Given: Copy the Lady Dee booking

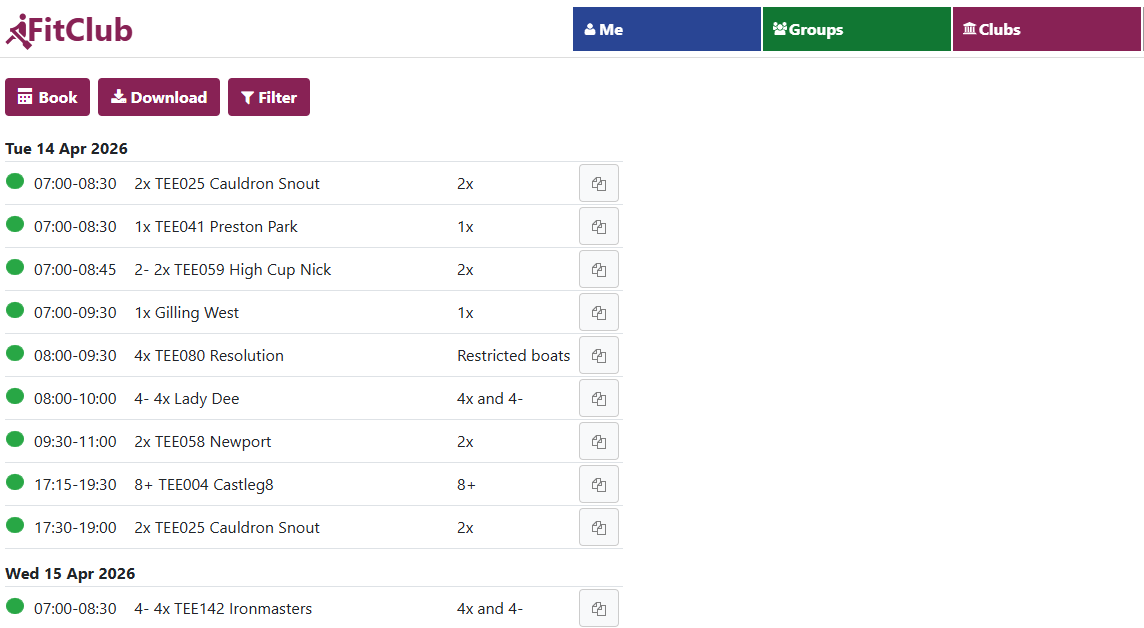Looking at the screenshot, I should tap(598, 399).
